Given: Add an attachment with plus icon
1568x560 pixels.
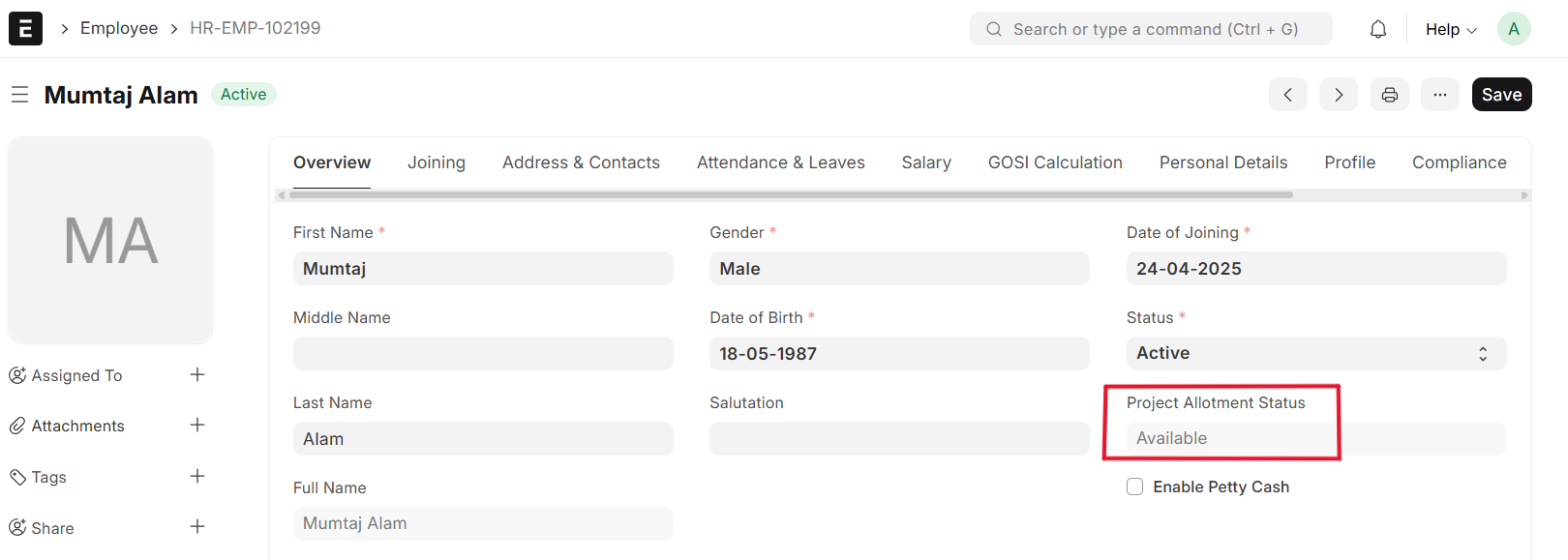Looking at the screenshot, I should (x=197, y=426).
